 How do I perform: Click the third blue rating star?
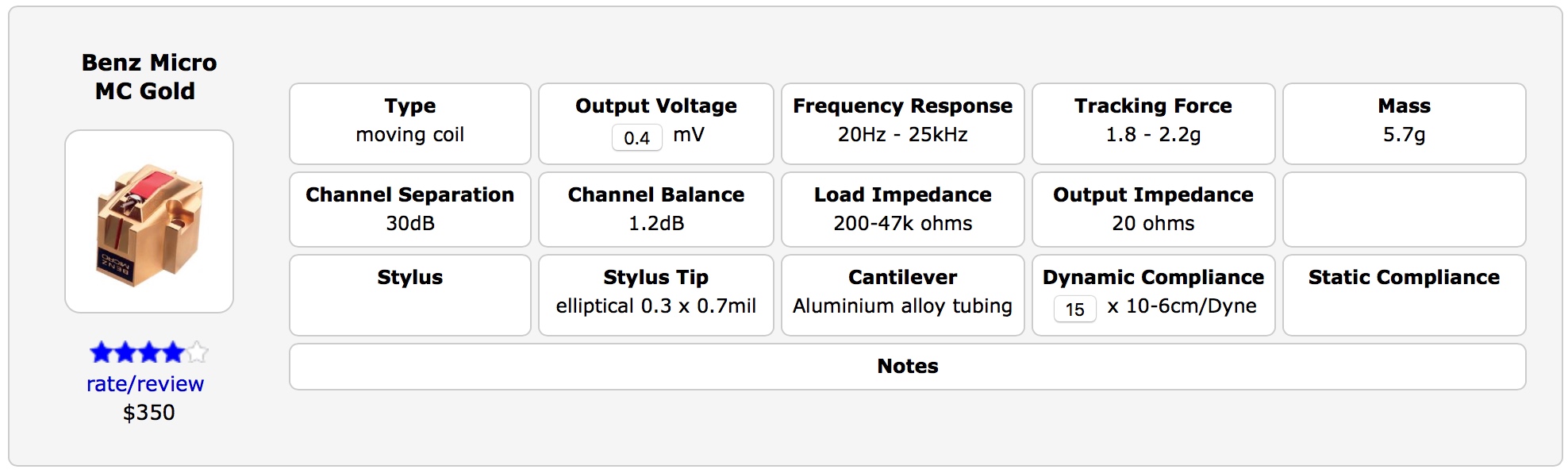149,352
